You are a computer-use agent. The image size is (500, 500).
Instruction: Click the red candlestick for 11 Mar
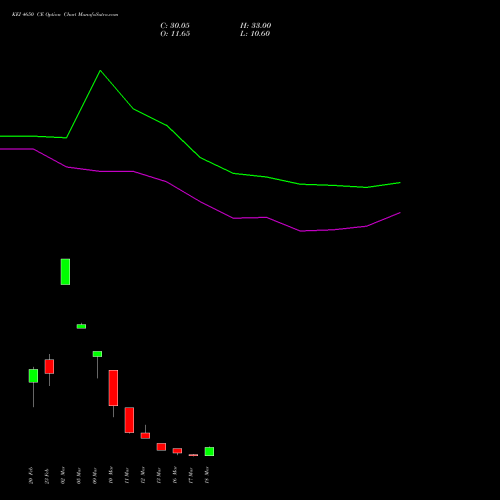coord(129,420)
